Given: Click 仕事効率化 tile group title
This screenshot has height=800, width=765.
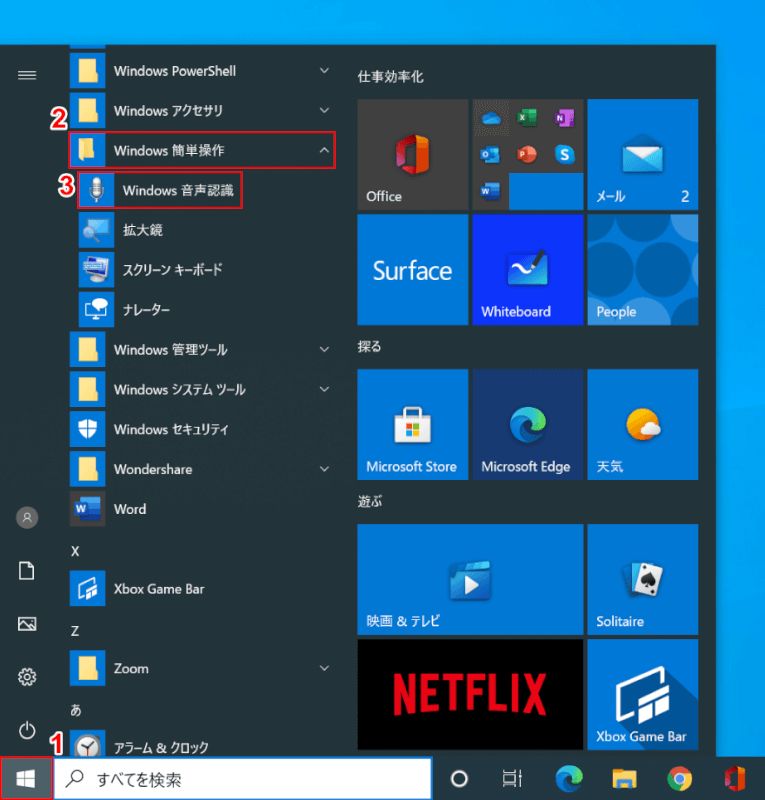Looking at the screenshot, I should (390, 77).
